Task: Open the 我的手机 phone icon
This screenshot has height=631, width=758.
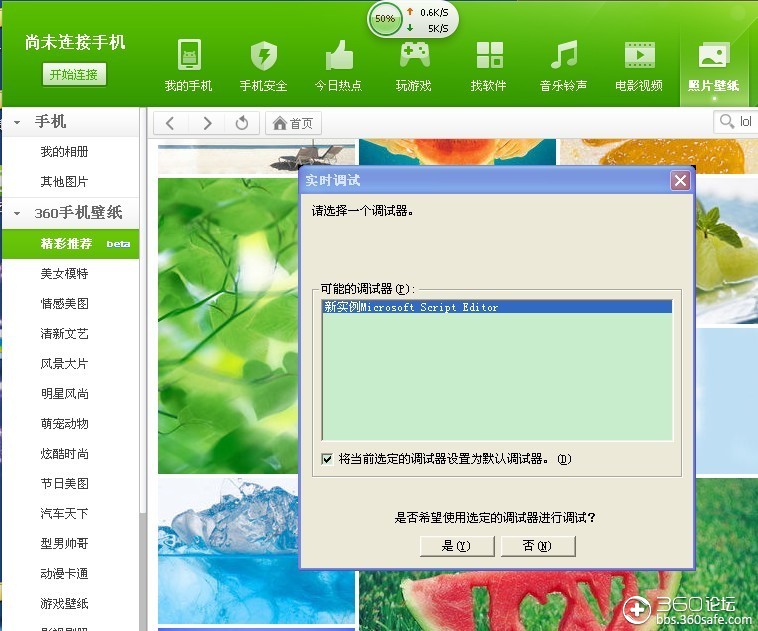Action: click(189, 55)
